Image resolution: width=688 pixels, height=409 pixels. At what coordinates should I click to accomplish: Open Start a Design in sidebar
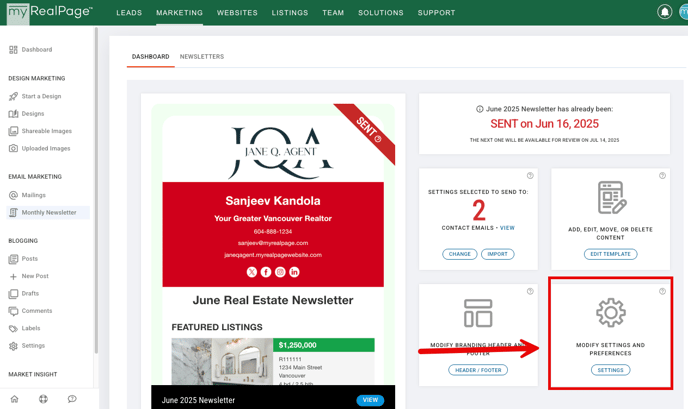pyautogui.click(x=41, y=96)
